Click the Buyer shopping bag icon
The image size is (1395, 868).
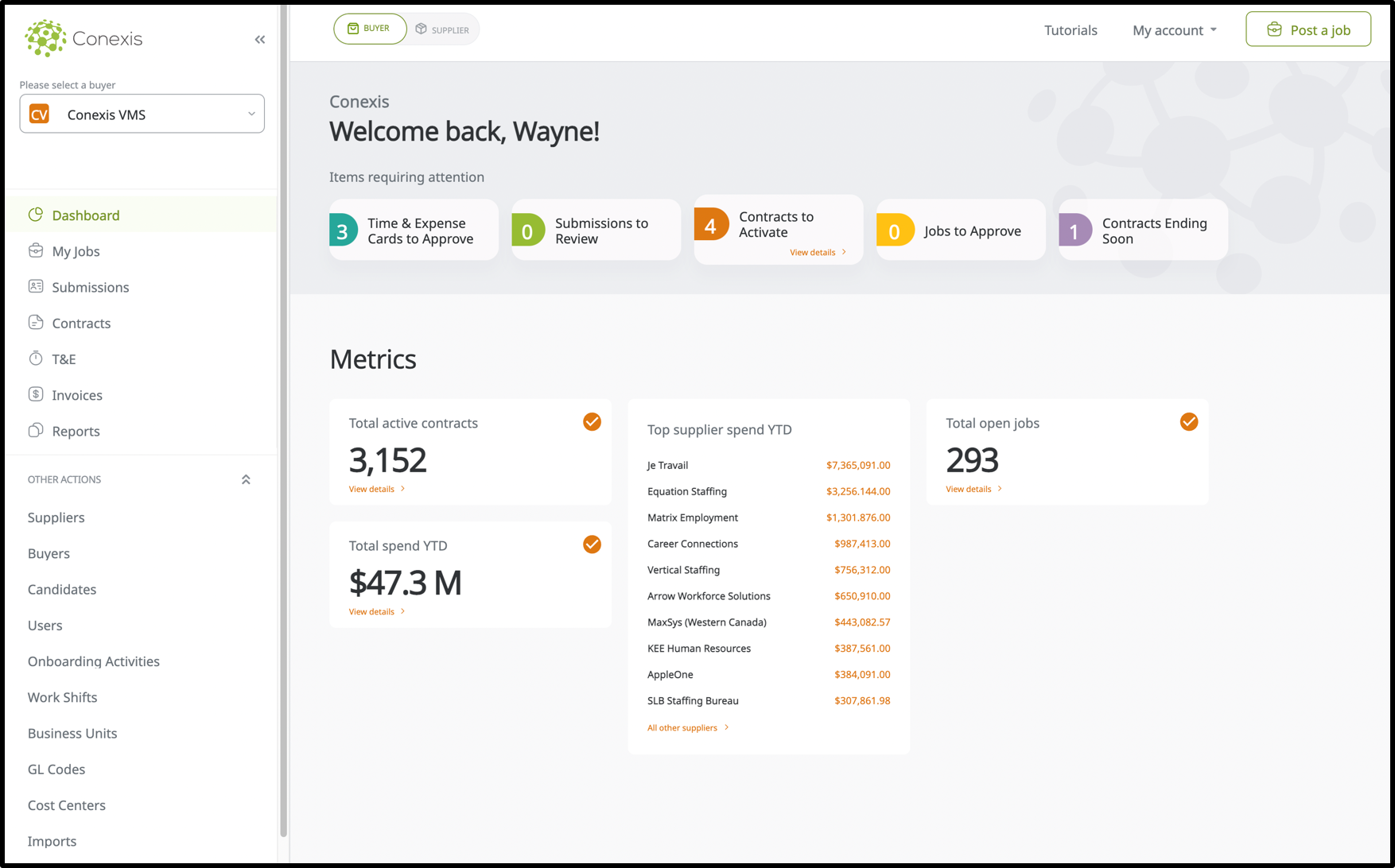353,29
